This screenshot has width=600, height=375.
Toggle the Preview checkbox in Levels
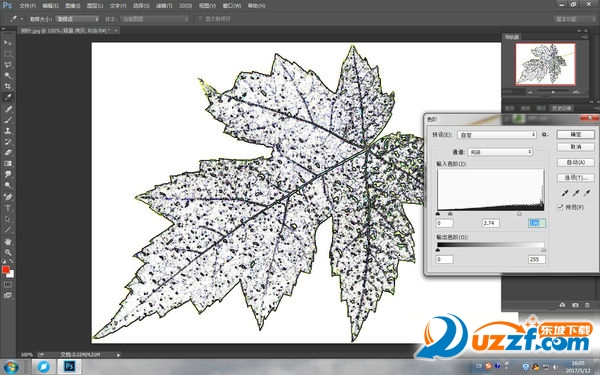tap(561, 207)
